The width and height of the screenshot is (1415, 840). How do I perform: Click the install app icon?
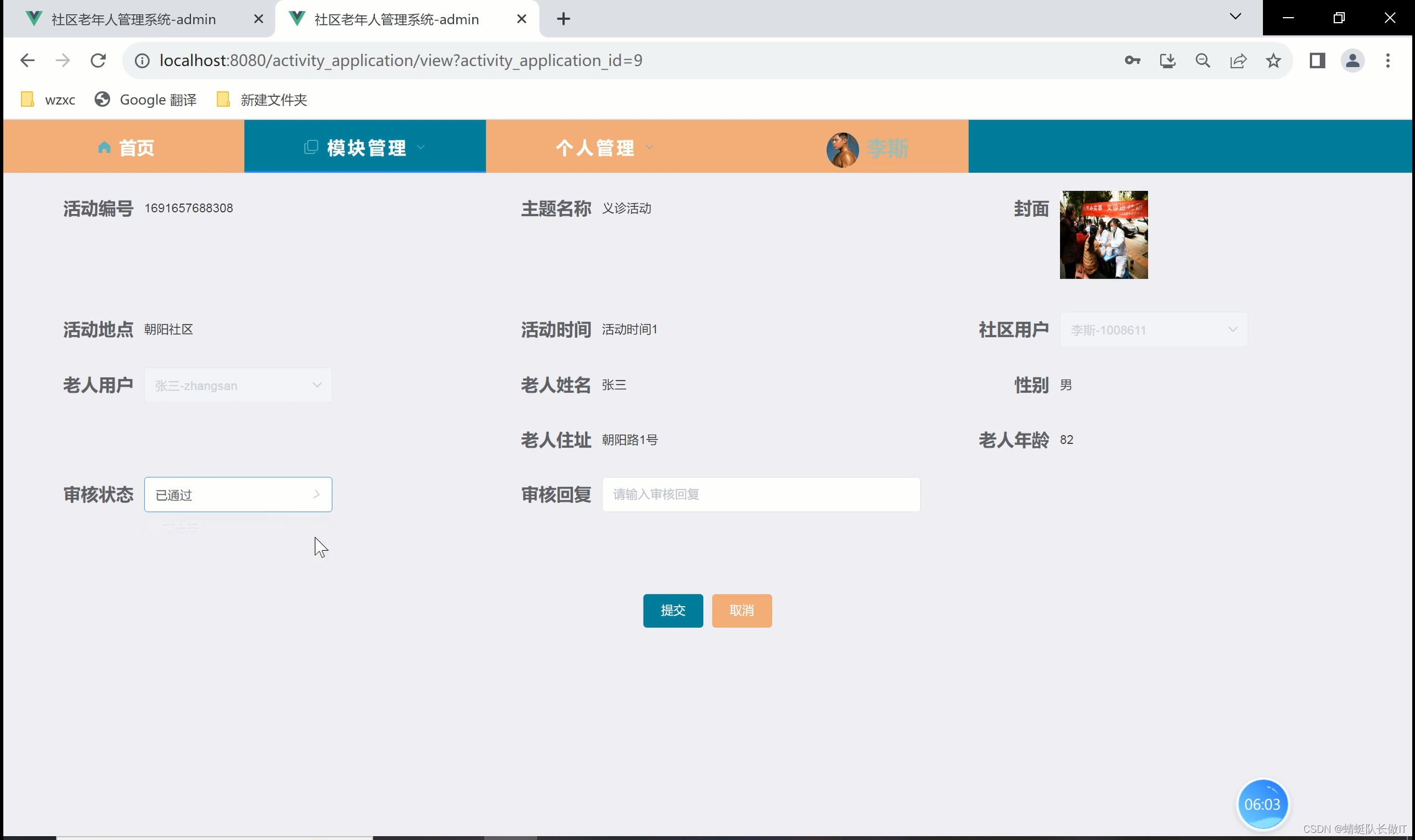[1167, 61]
